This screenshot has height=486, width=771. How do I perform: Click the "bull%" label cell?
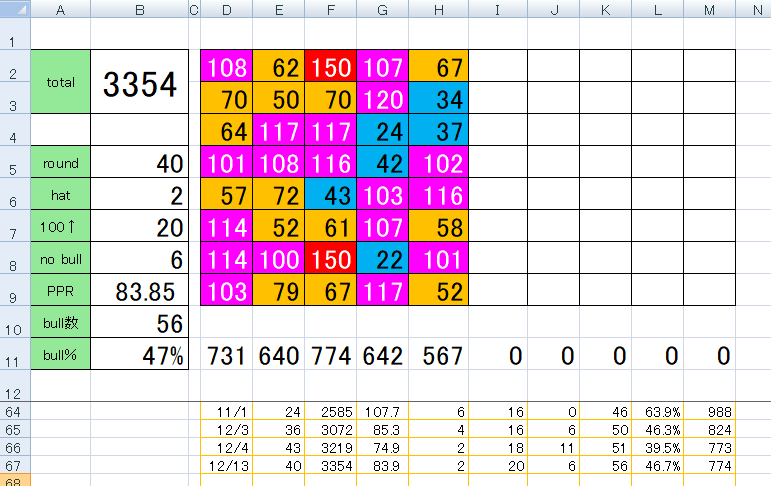coord(60,354)
